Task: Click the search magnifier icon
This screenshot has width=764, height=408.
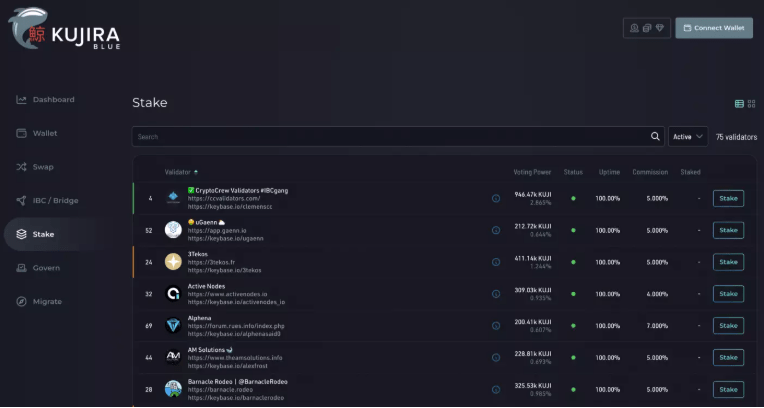Action: coord(656,136)
